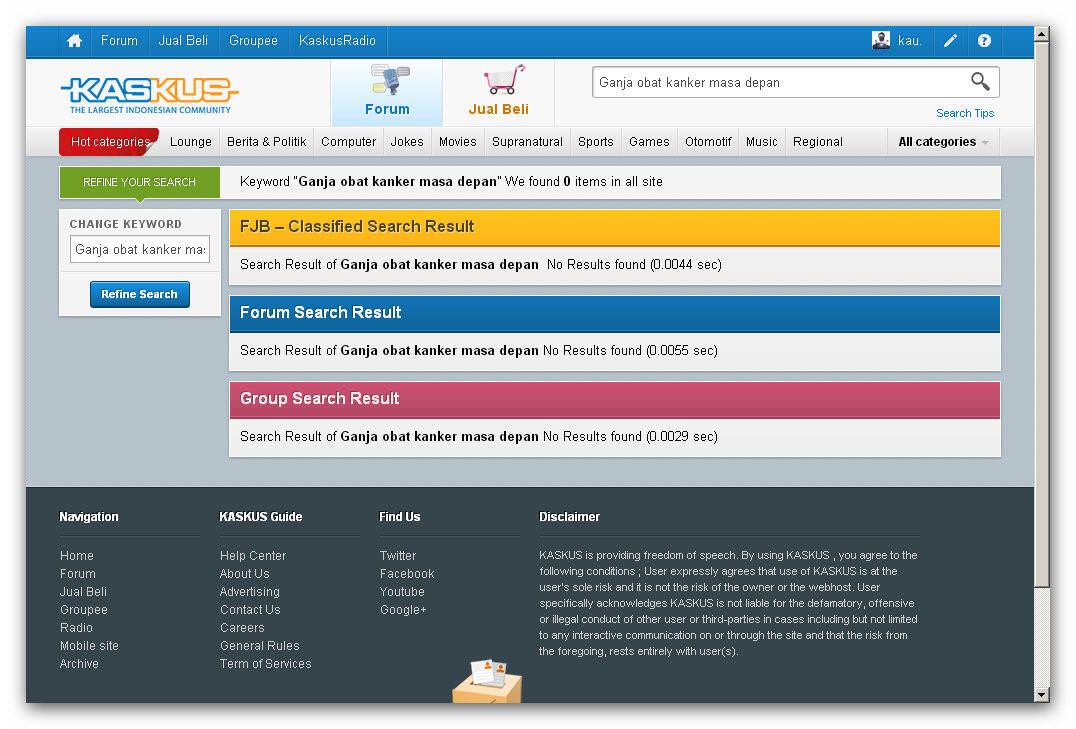The image size is (1076, 729).
Task: Open footer Forum link under Navigation
Action: tap(78, 573)
